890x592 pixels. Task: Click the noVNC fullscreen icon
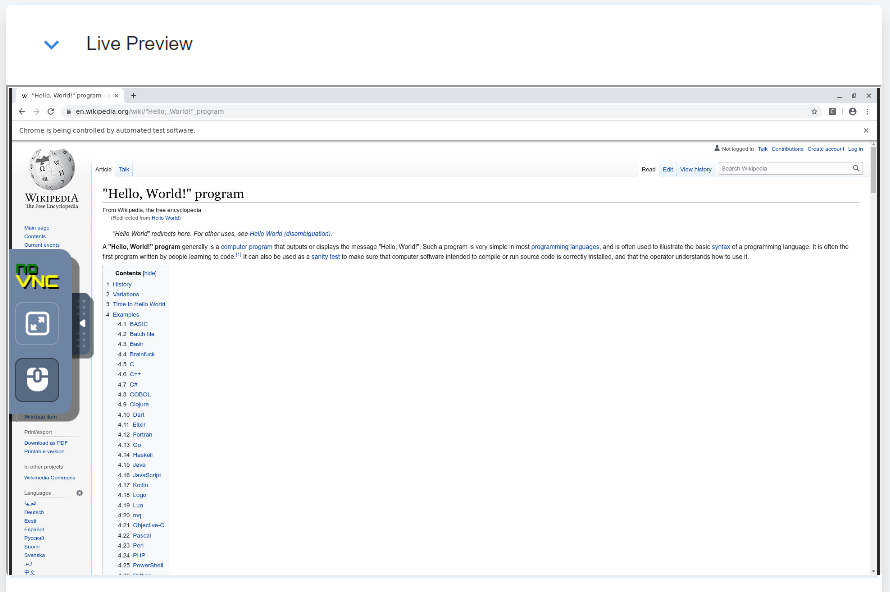tap(37, 324)
